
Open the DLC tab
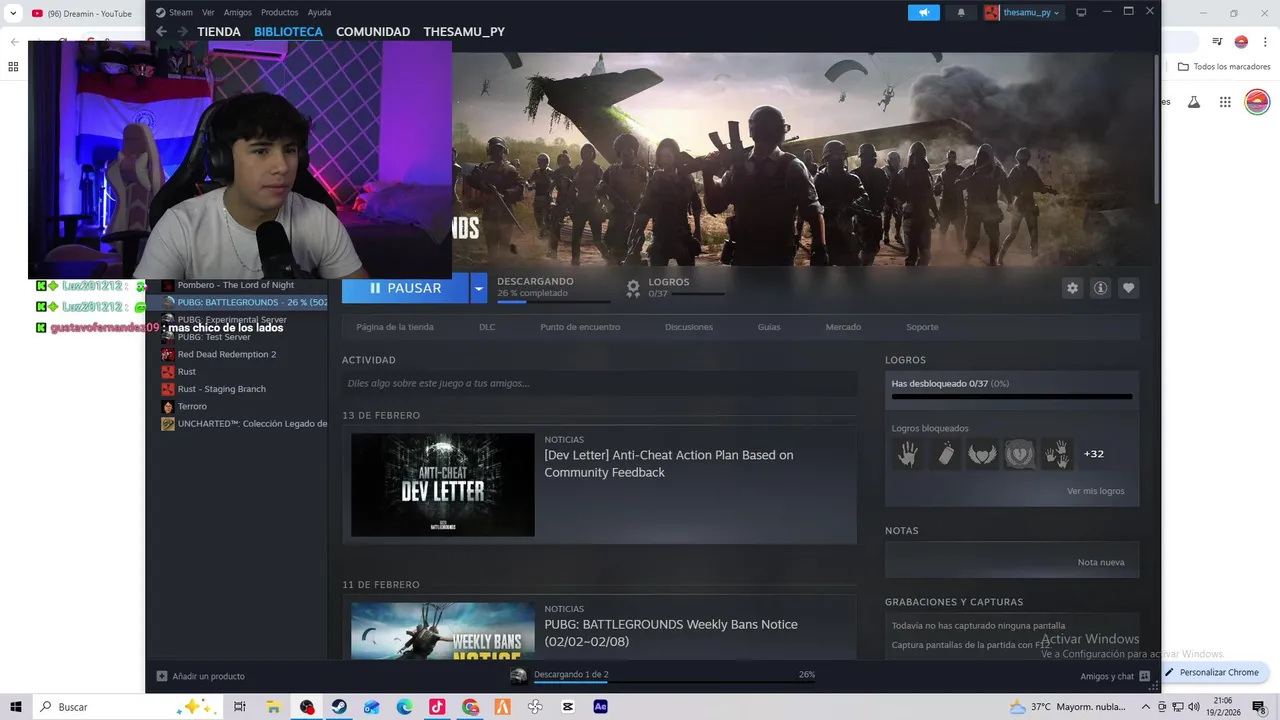point(487,327)
